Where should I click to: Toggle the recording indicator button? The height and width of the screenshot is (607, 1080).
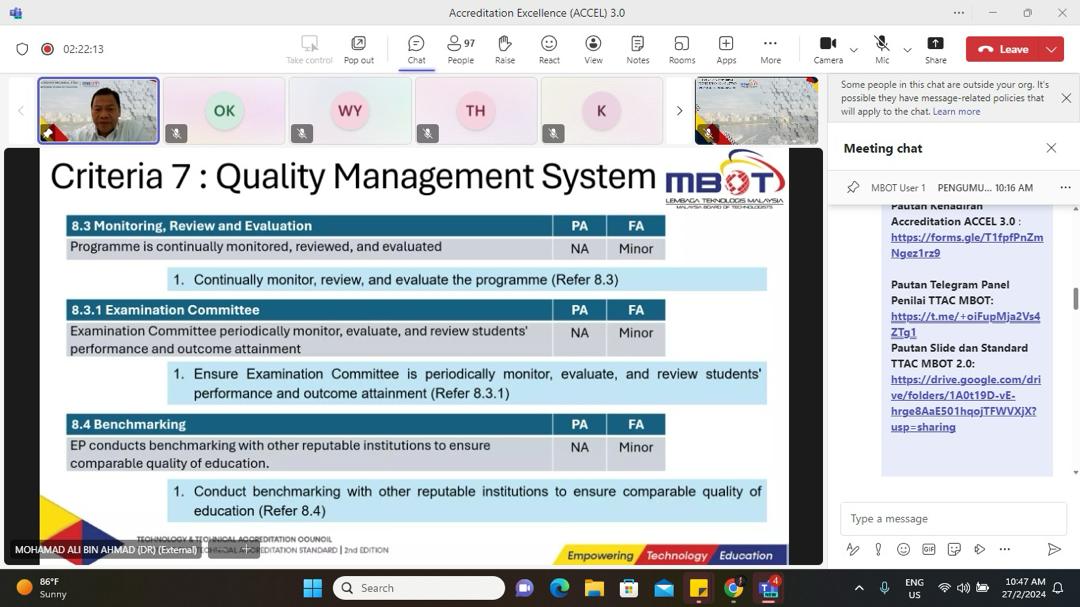pos(47,49)
